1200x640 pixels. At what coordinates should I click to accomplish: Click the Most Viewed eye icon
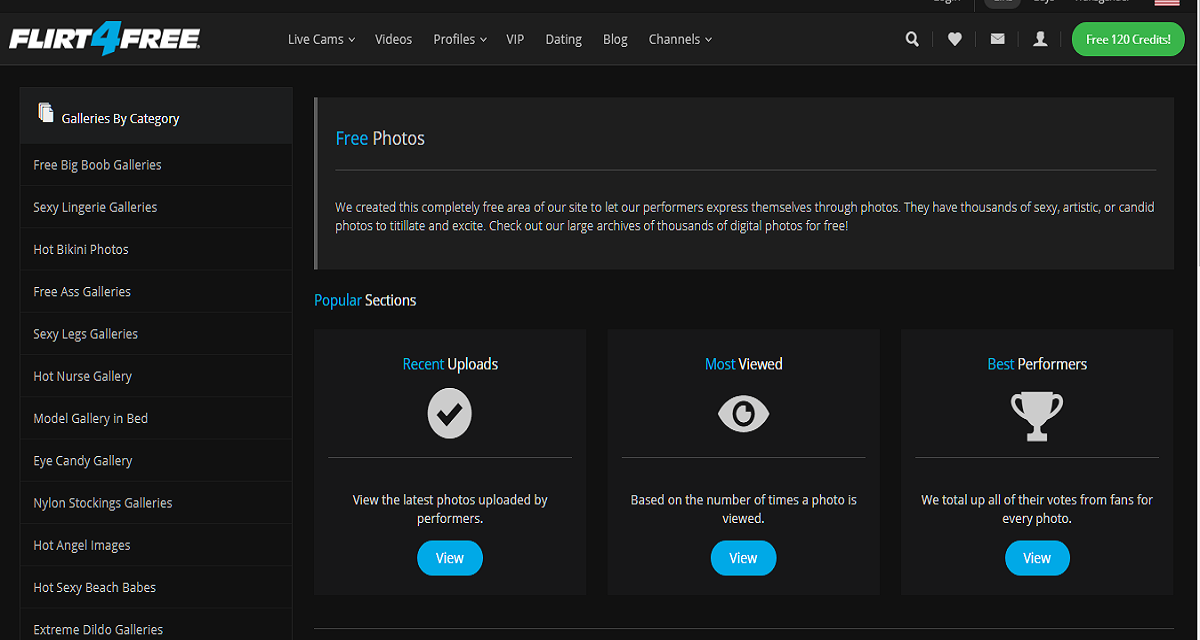(x=743, y=413)
